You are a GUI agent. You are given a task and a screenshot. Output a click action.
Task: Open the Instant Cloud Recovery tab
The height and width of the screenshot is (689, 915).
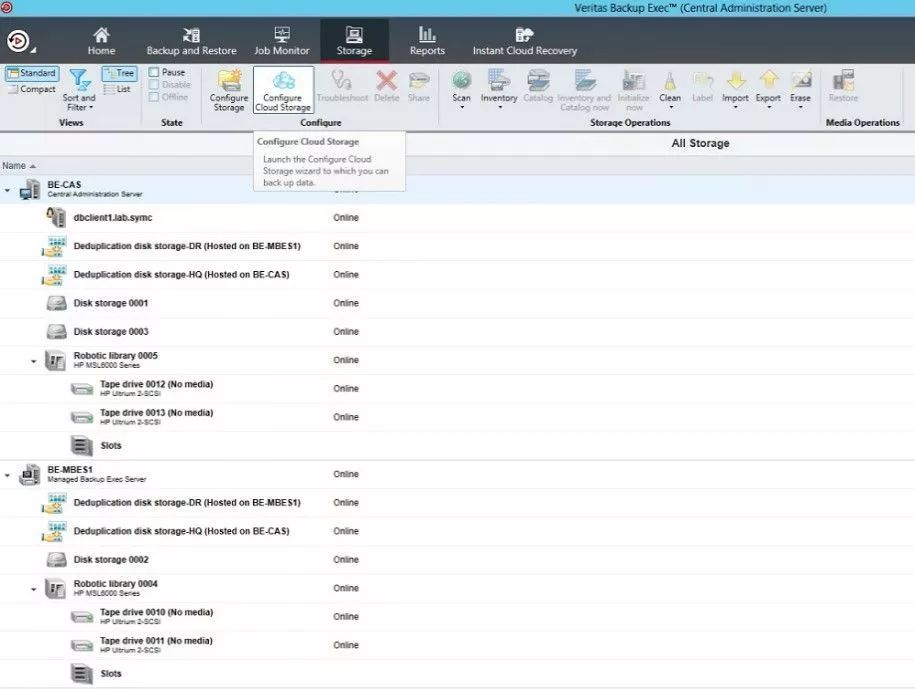[x=525, y=41]
